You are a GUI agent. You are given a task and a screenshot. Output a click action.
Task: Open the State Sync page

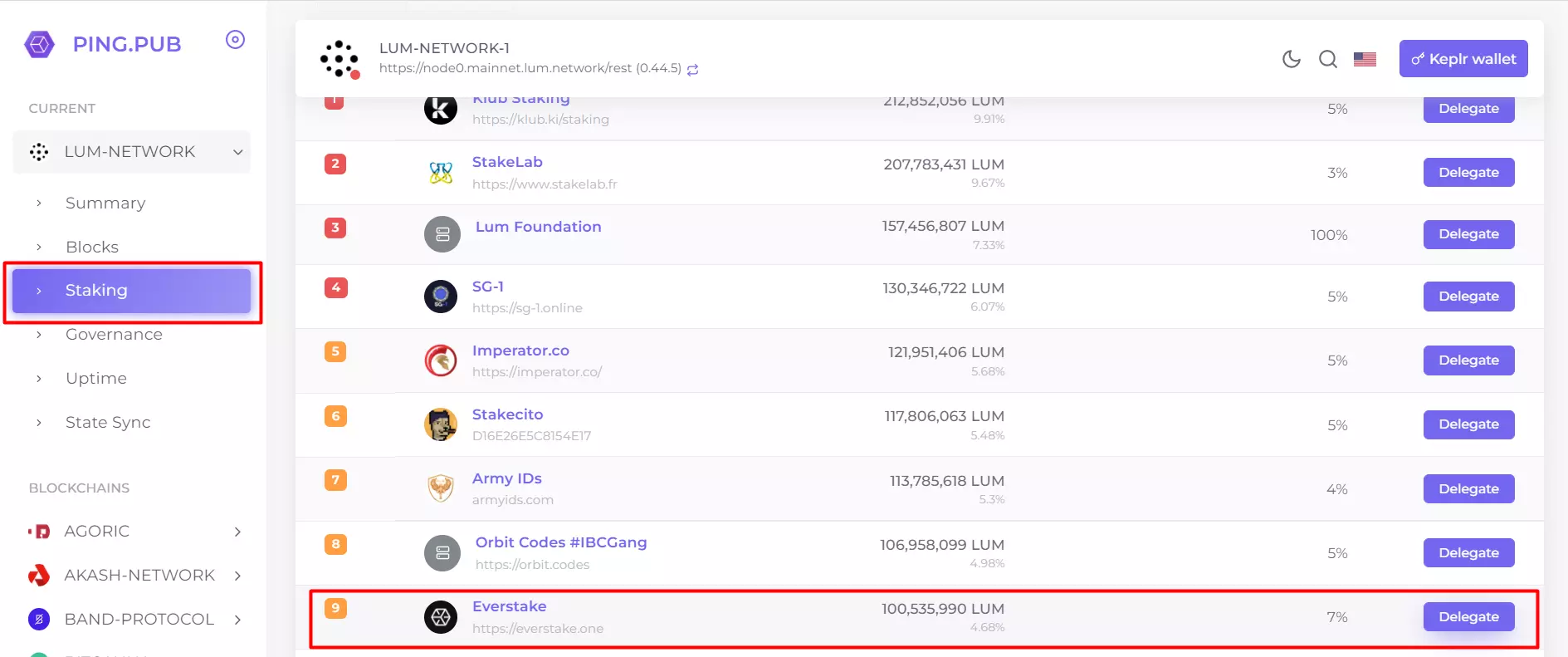[108, 422]
